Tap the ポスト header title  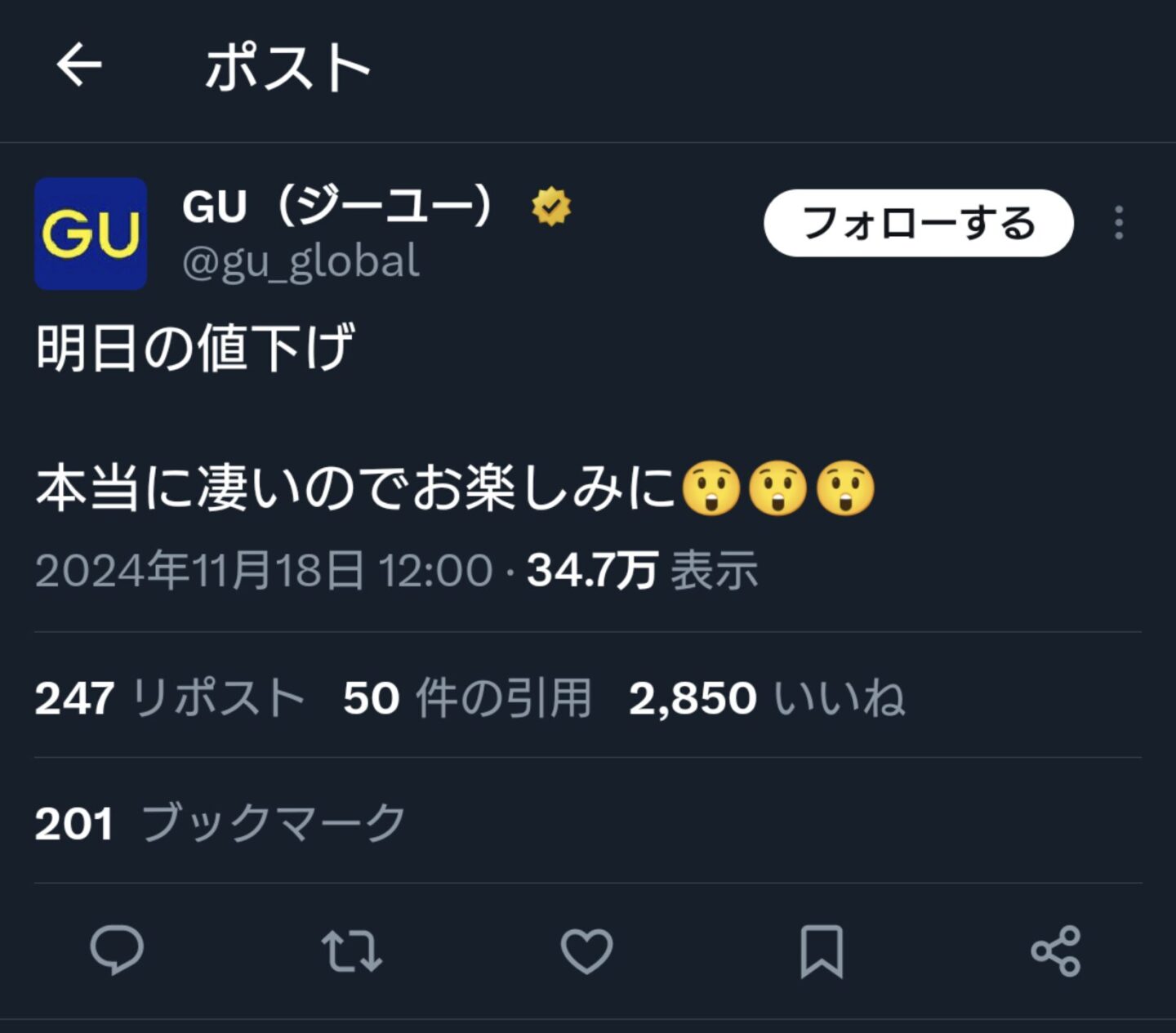(287, 67)
